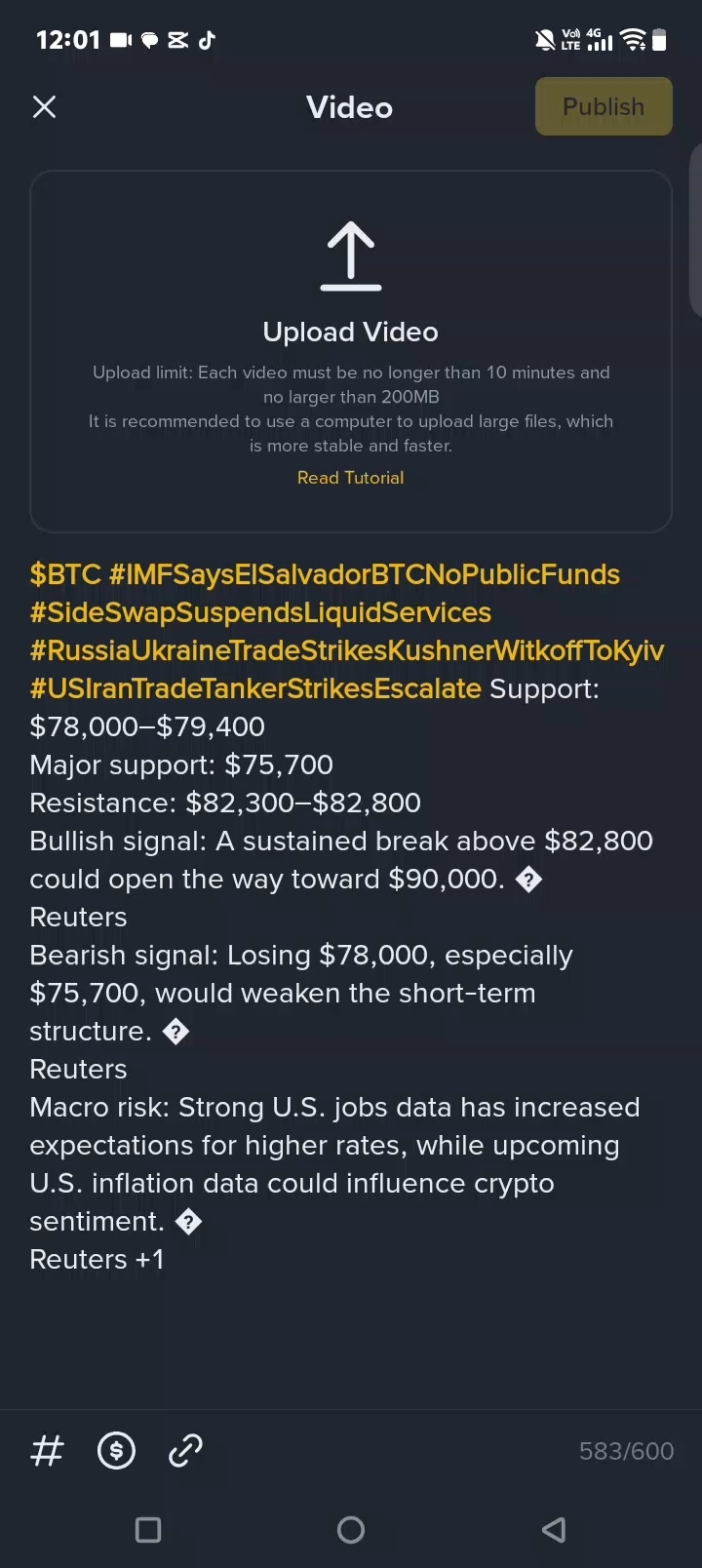
Task: Tap the Upload Video heading
Action: (351, 332)
